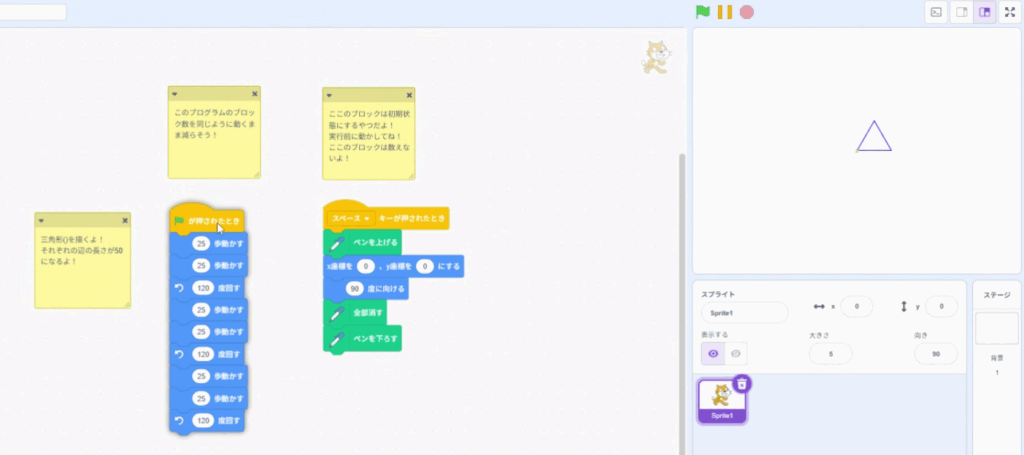Show the sprite with the eye toggle

point(713,353)
